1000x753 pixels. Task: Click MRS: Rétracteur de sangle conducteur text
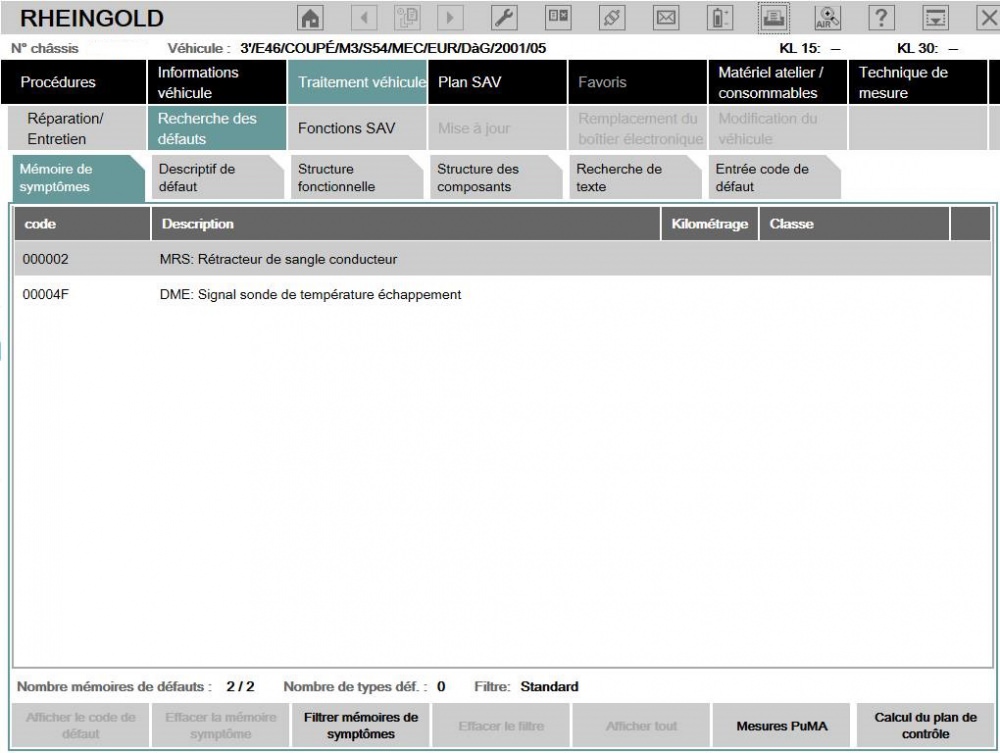point(278,260)
